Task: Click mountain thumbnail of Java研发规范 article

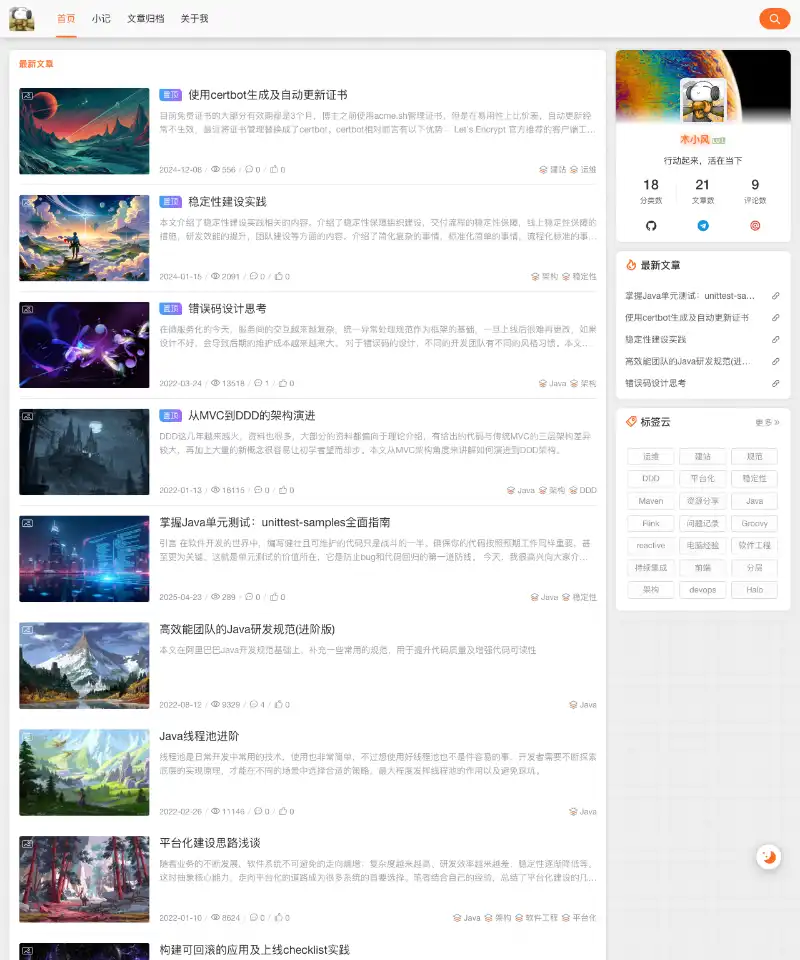Action: 84,666
